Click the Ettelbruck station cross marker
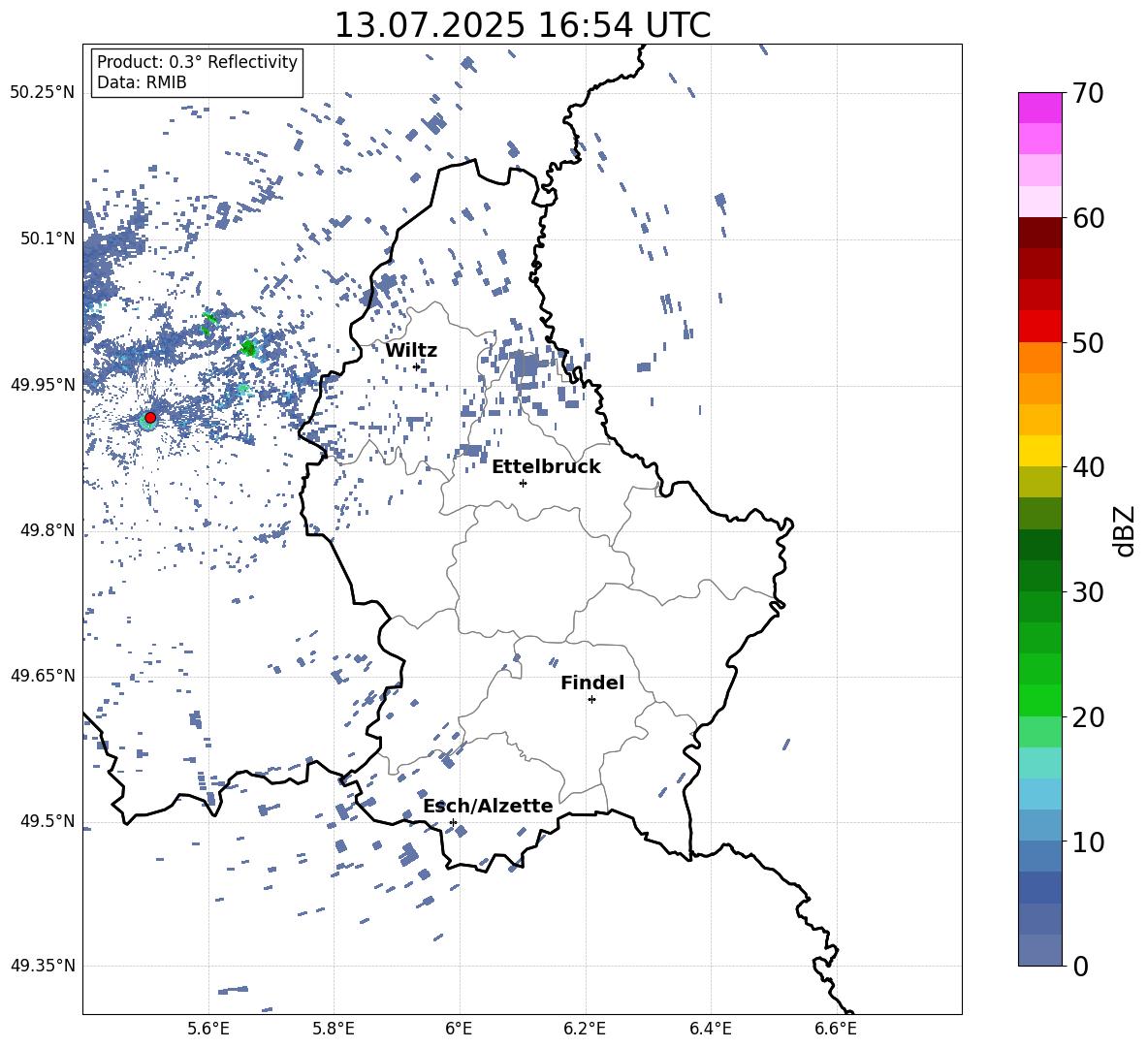 [x=523, y=483]
